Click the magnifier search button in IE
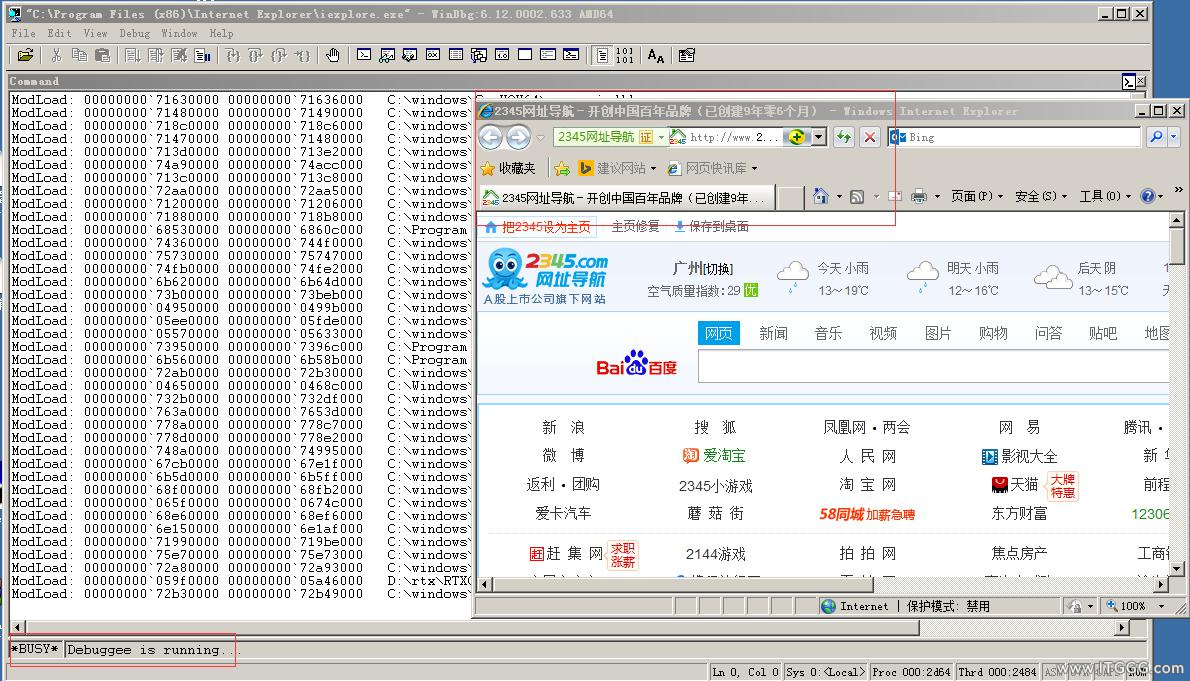This screenshot has height=681, width=1190. [1156, 137]
